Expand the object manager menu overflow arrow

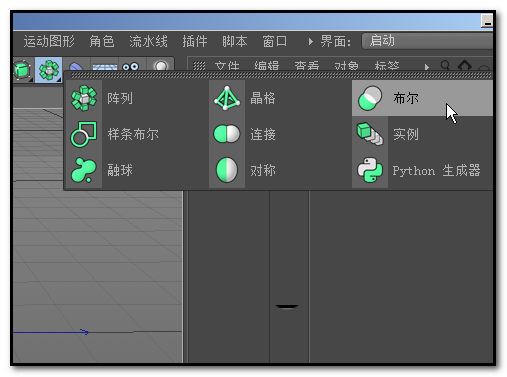(x=427, y=67)
